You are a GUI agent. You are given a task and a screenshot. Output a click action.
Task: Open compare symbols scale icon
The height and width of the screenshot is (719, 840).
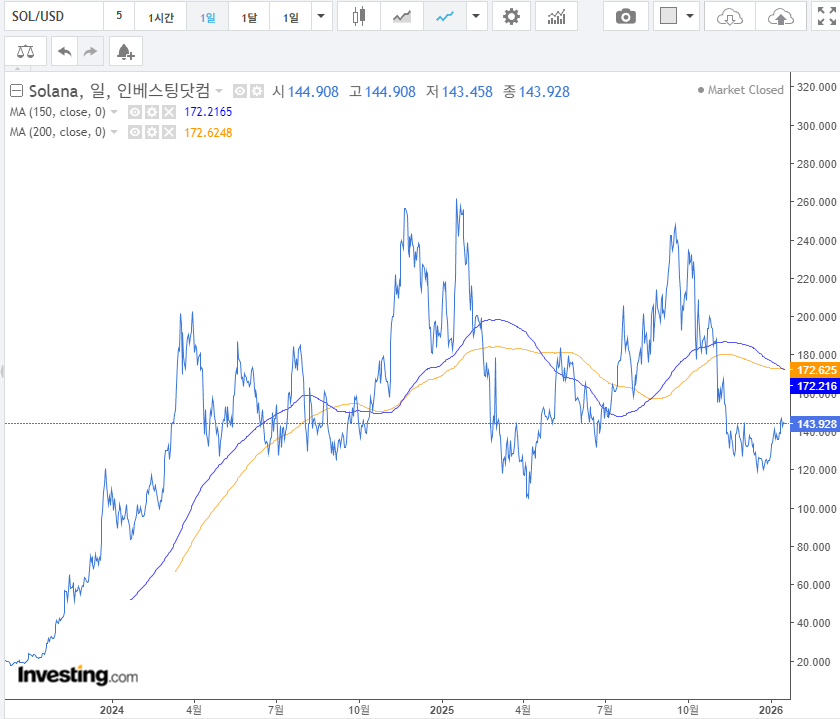point(25,51)
